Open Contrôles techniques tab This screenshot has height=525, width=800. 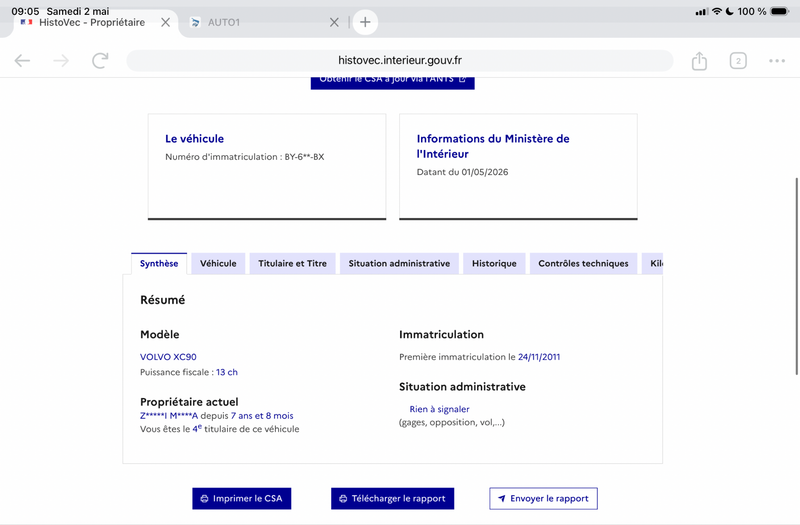tap(583, 263)
